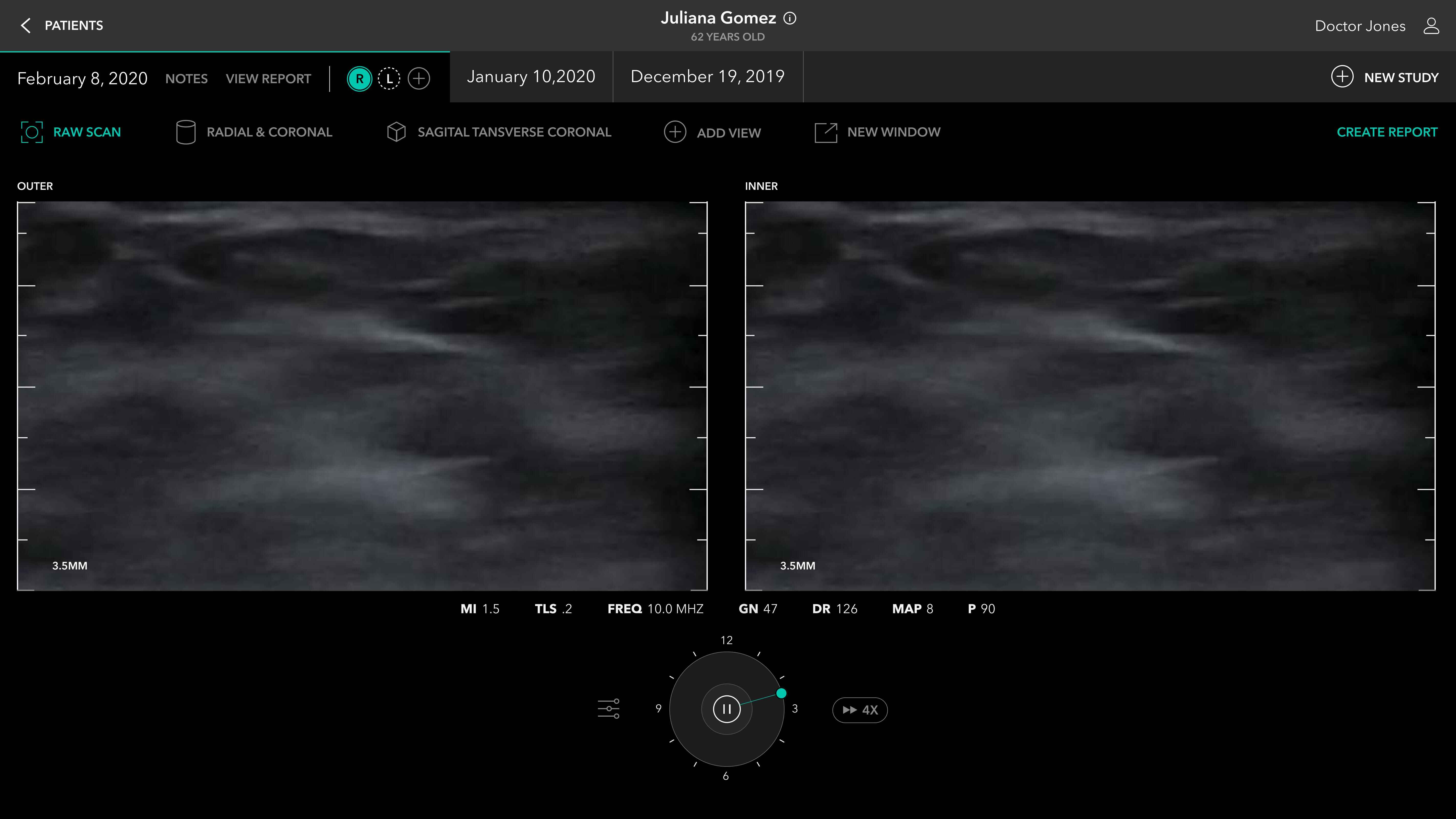This screenshot has width=1456, height=819.
Task: Open patient info icon beside Juliana Gomez
Action: pyautogui.click(x=790, y=19)
